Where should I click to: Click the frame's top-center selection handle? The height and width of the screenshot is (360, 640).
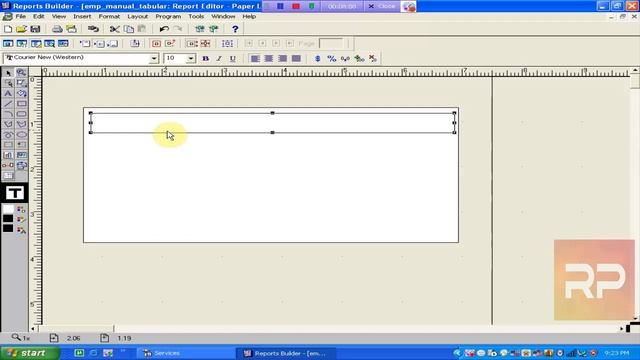[272, 113]
